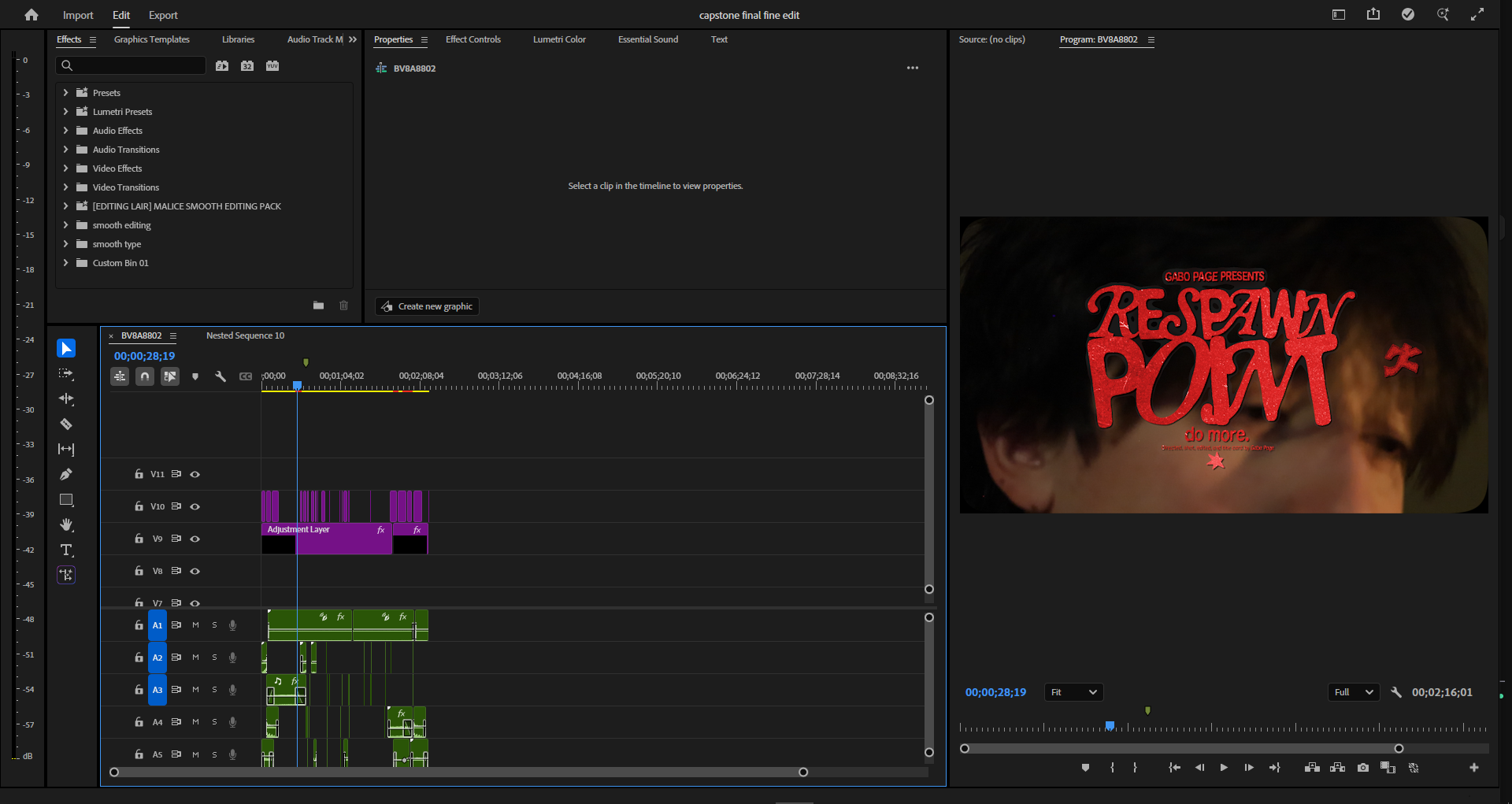Open the Essential Sound tab
Viewport: 1512px width, 804px height.
[x=648, y=39]
